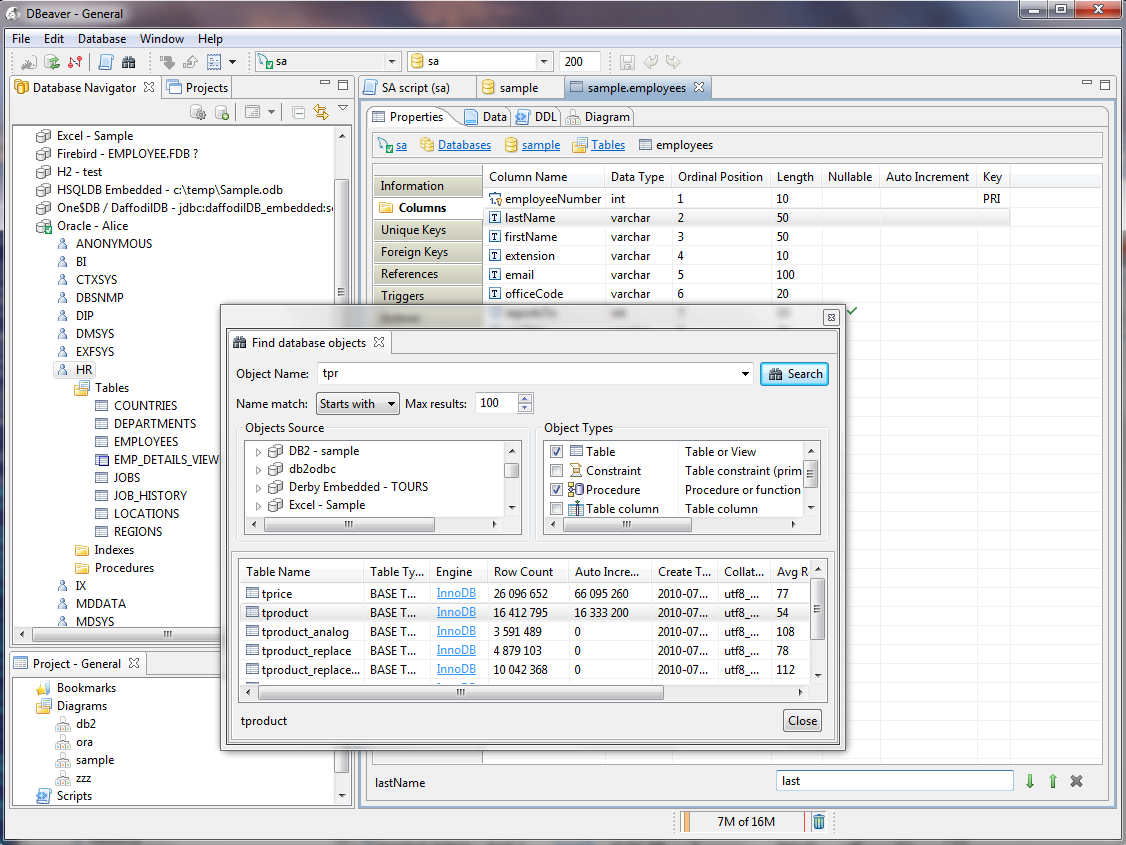Click the Search button

794,374
